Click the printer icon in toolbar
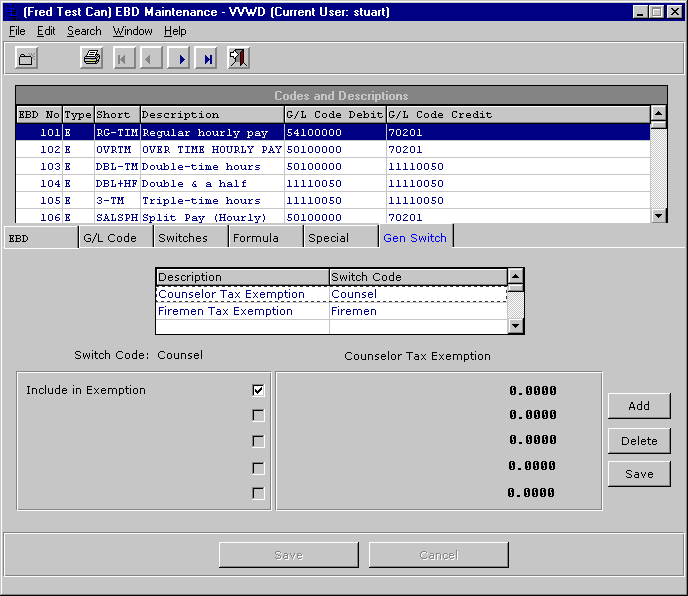 click(92, 59)
